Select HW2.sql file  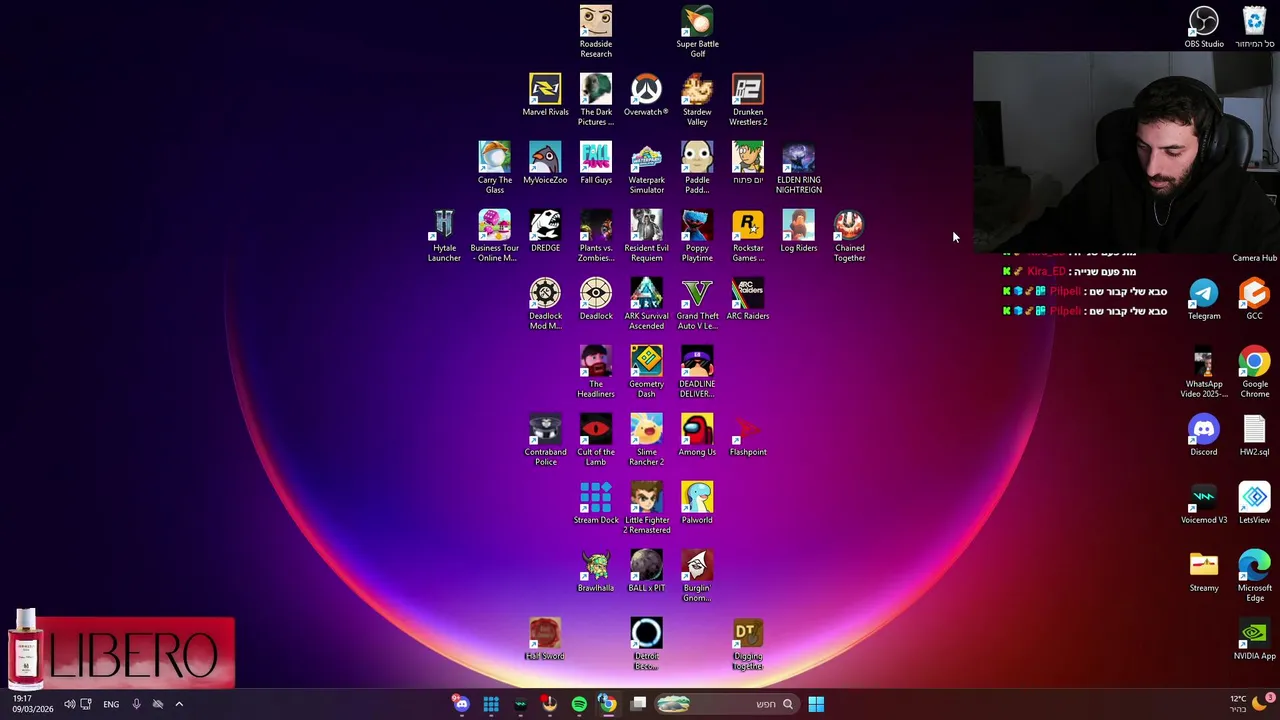1254,435
